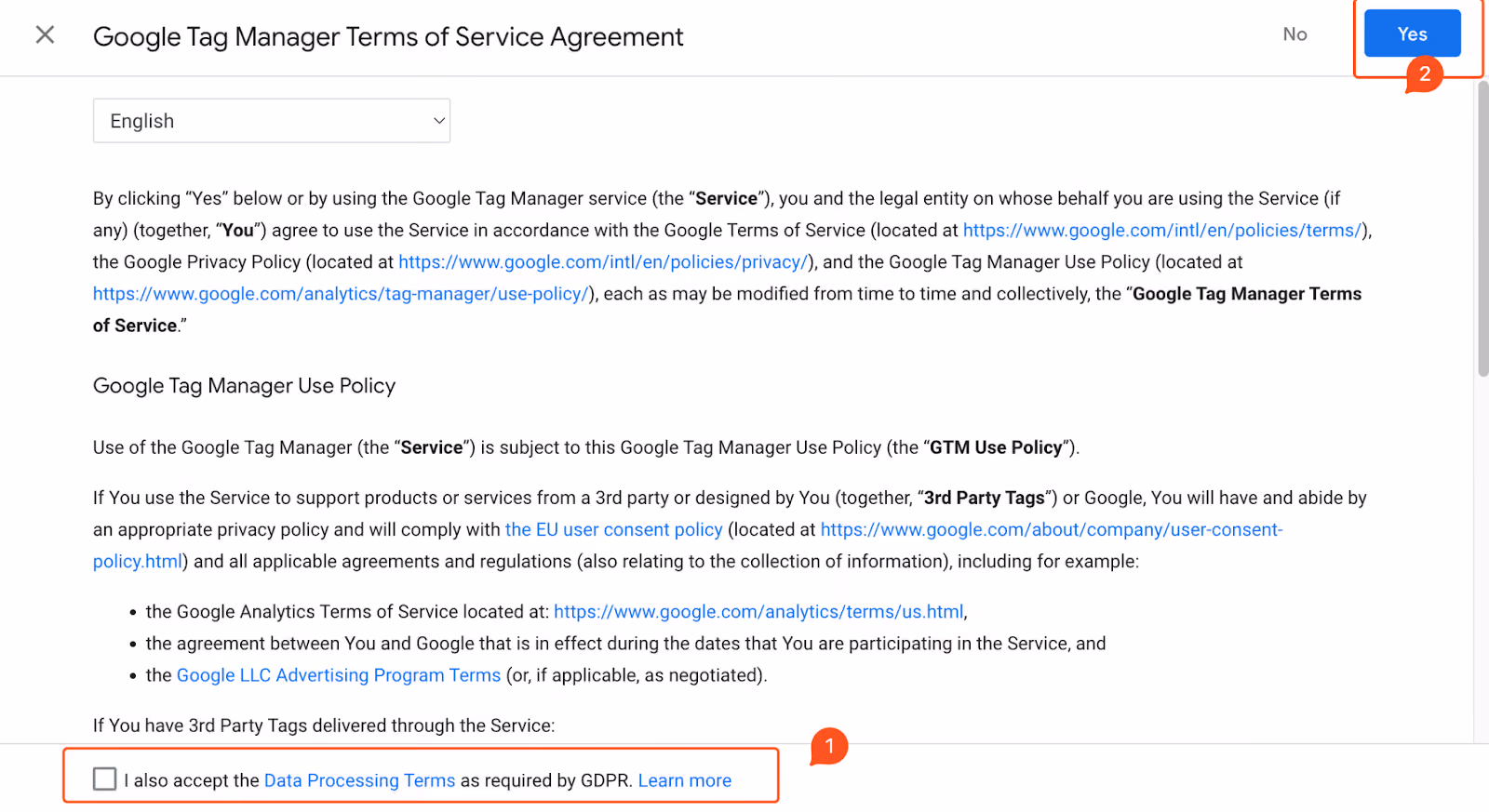Open the analytics terms us.html link

(x=758, y=611)
